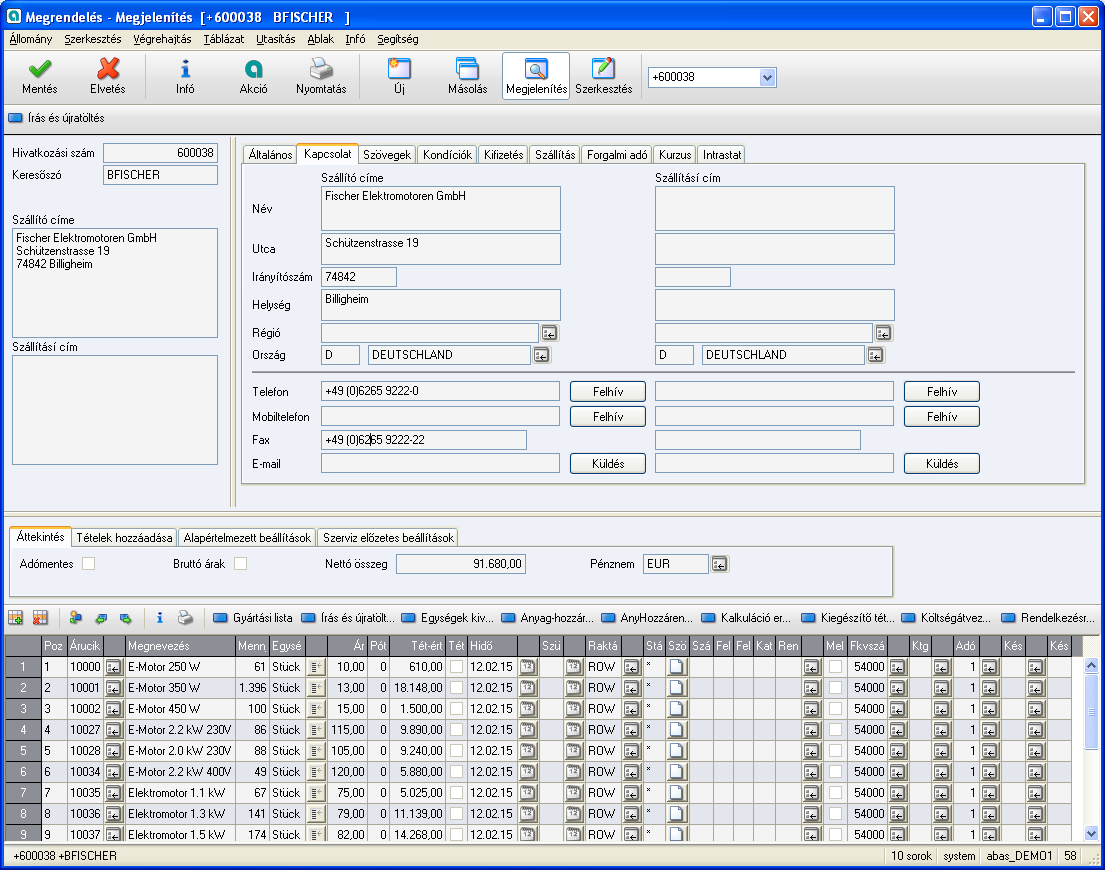This screenshot has width=1105, height=870.
Task: Open the unit selector beside Stück in E-Motor 250 W row
Action: (316, 666)
